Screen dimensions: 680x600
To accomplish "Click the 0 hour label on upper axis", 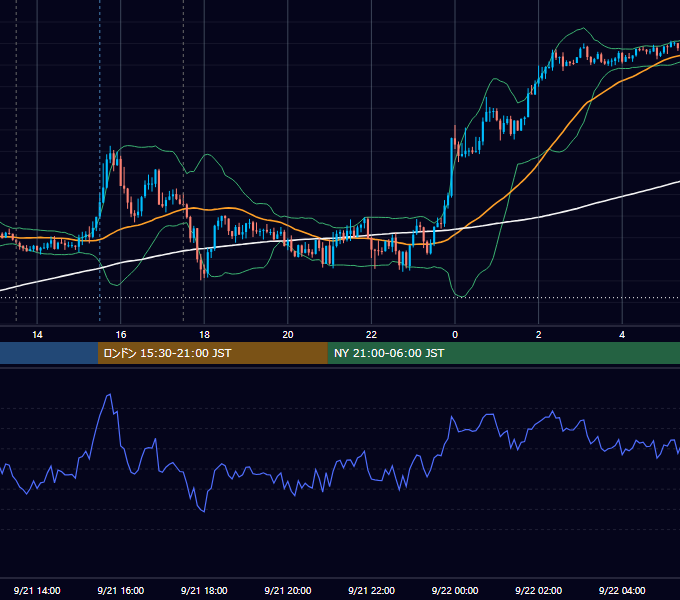I will (x=455, y=335).
